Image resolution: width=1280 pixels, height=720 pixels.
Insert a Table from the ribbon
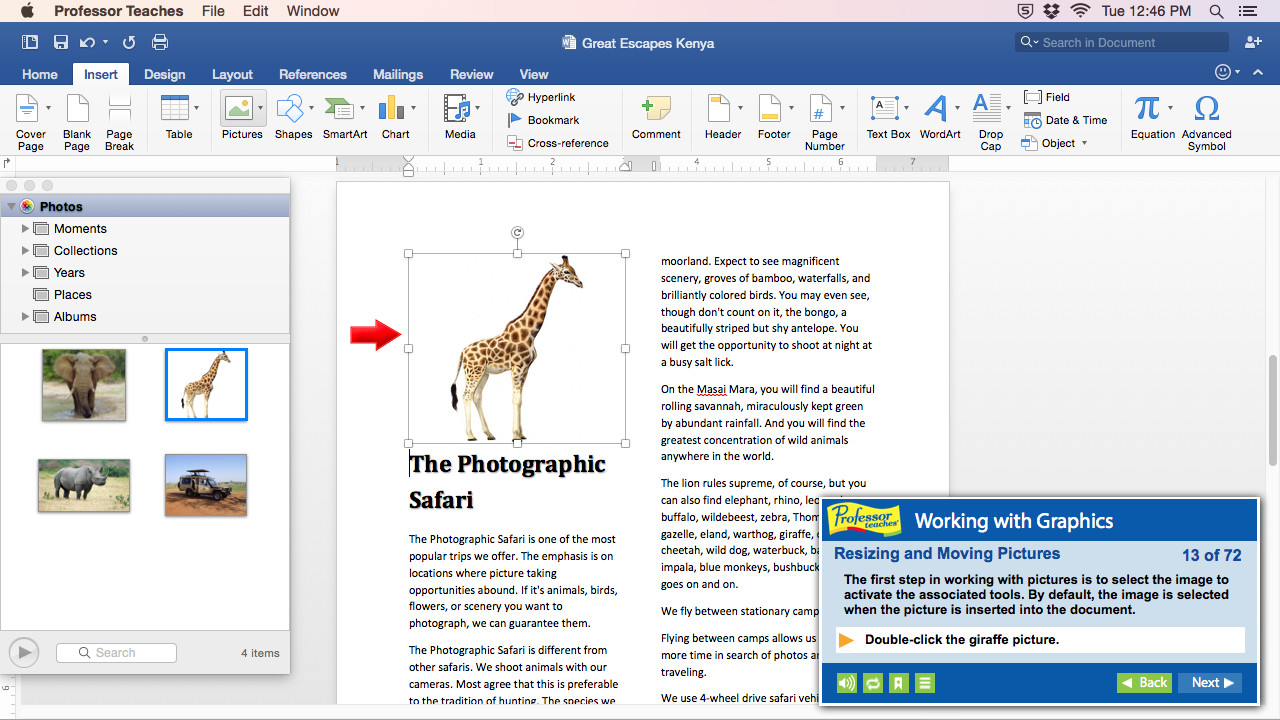175,109
